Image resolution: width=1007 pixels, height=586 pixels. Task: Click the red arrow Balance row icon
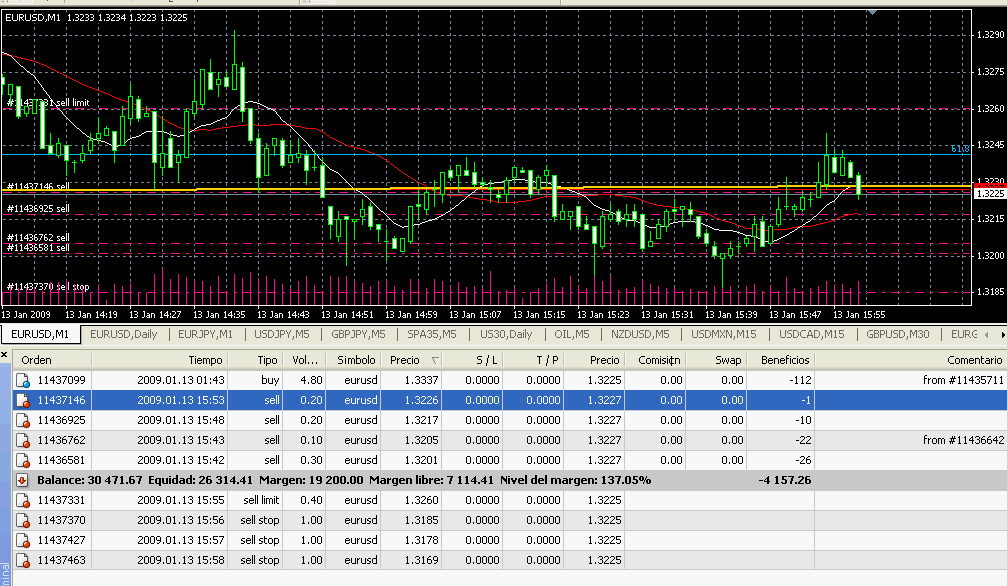click(x=22, y=480)
